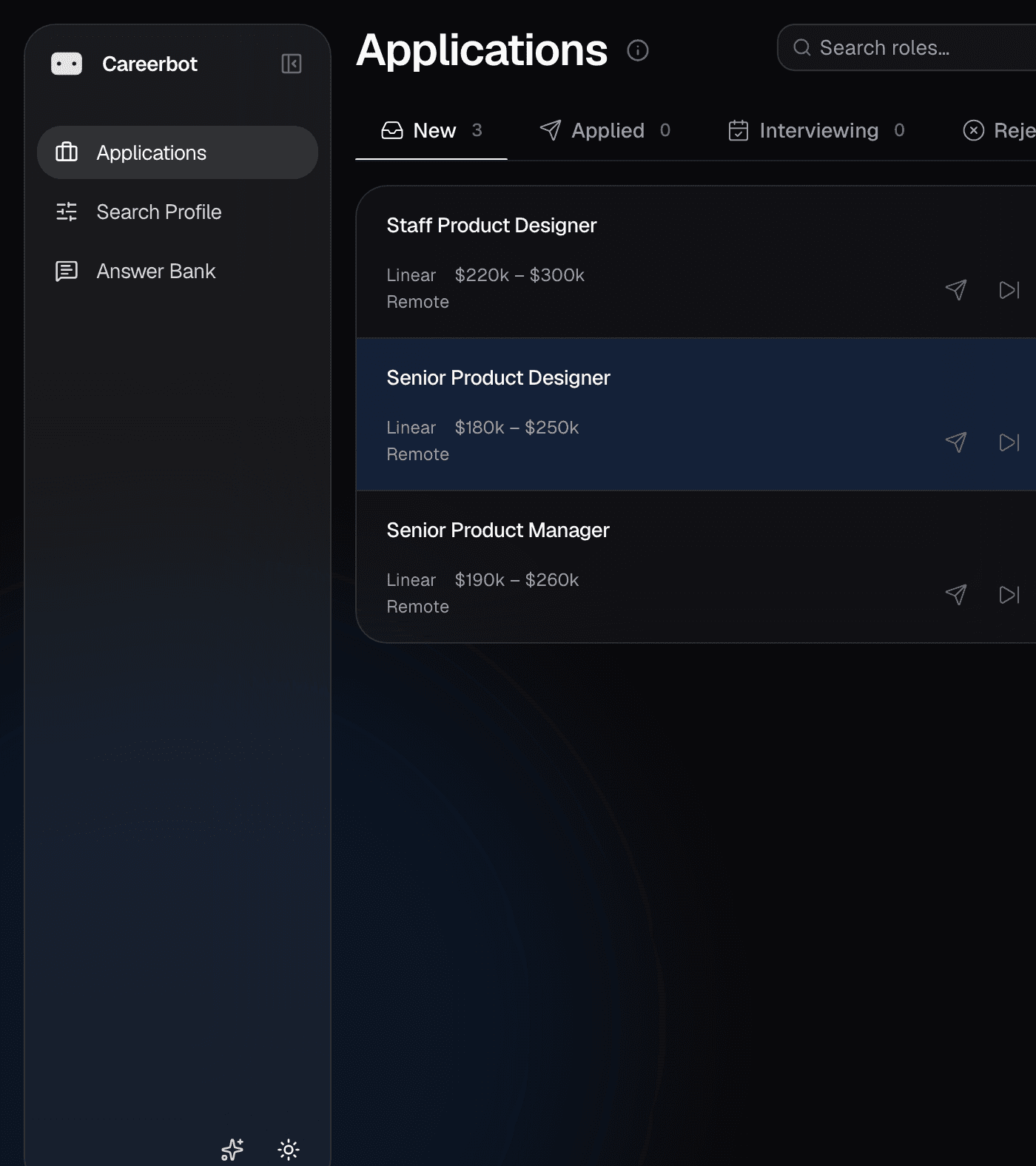The height and width of the screenshot is (1166, 1036).
Task: Open the Senior Product Manager card
Action: (696, 567)
